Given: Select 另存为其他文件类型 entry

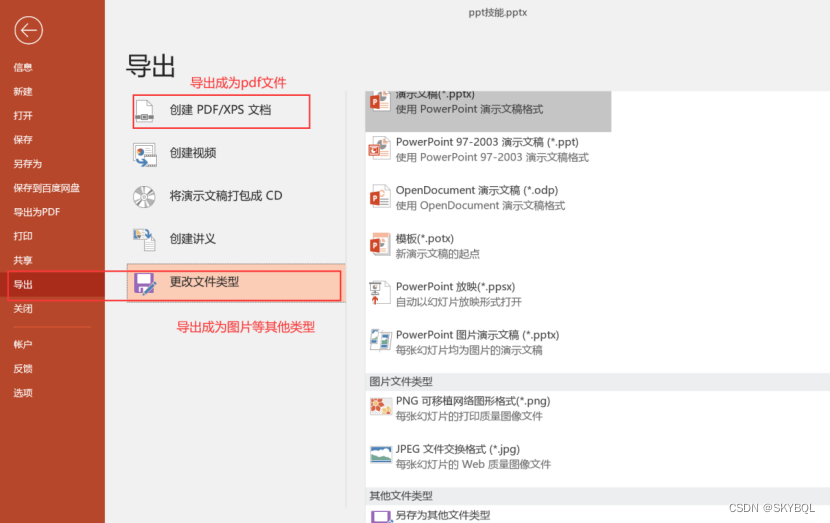Looking at the screenshot, I should (443, 515).
